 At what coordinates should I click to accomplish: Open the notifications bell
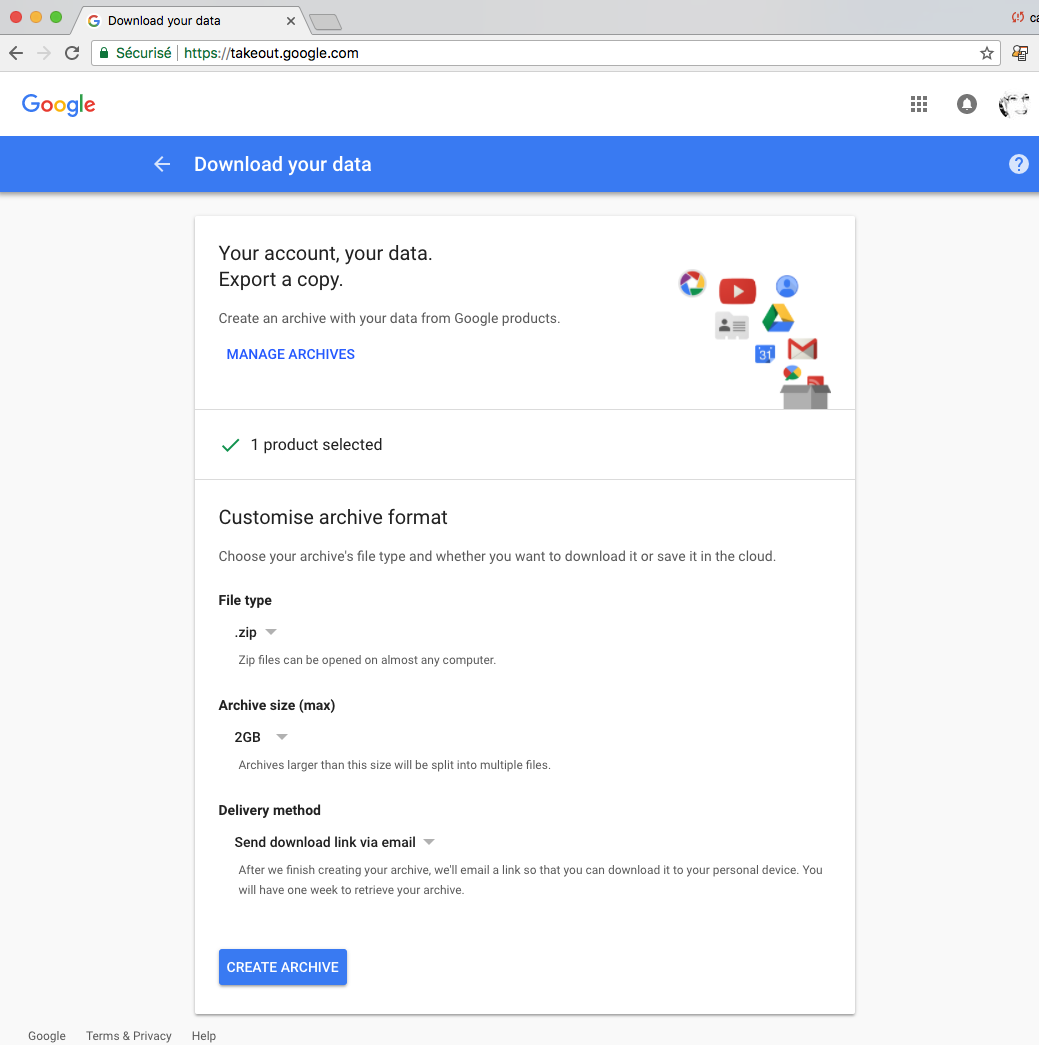(x=966, y=104)
